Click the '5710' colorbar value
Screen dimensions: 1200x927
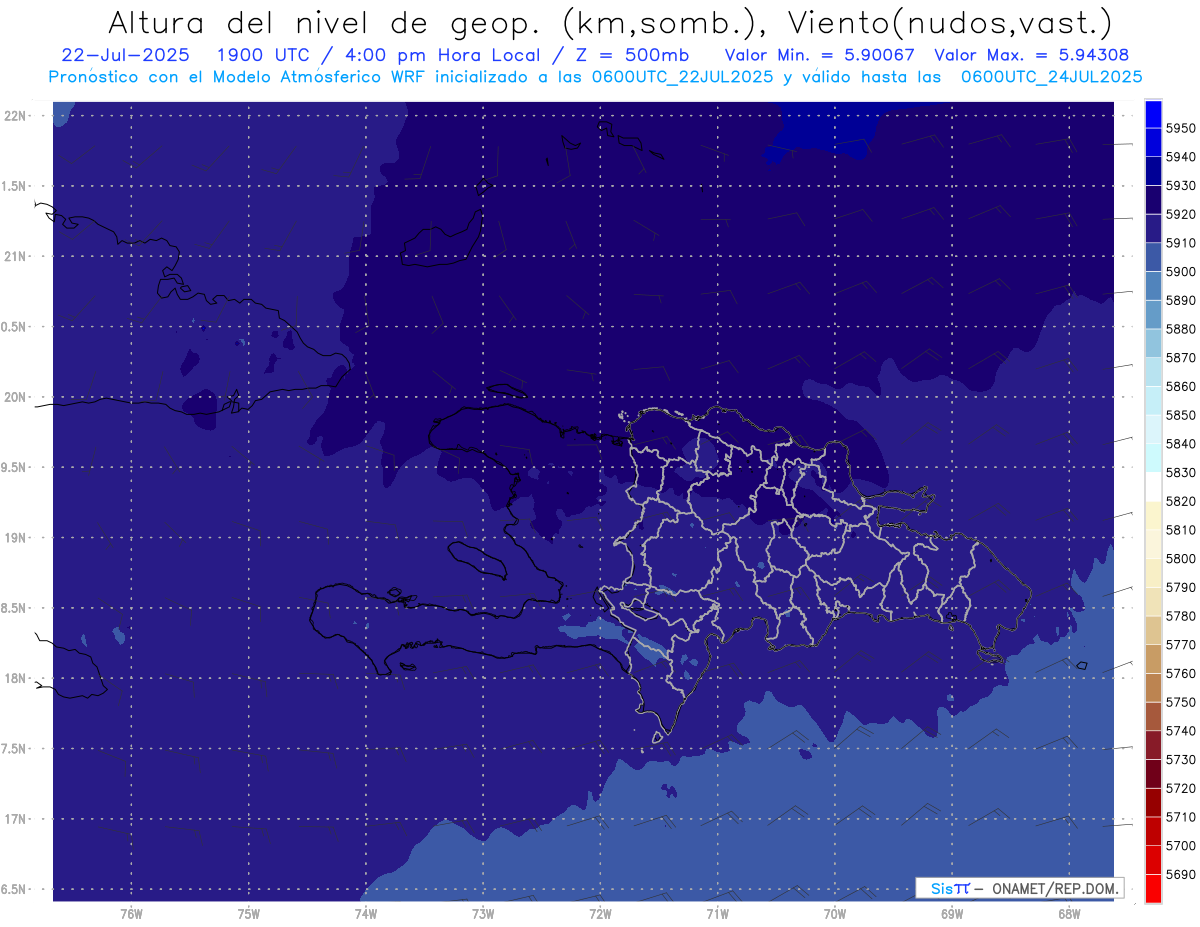point(1180,817)
